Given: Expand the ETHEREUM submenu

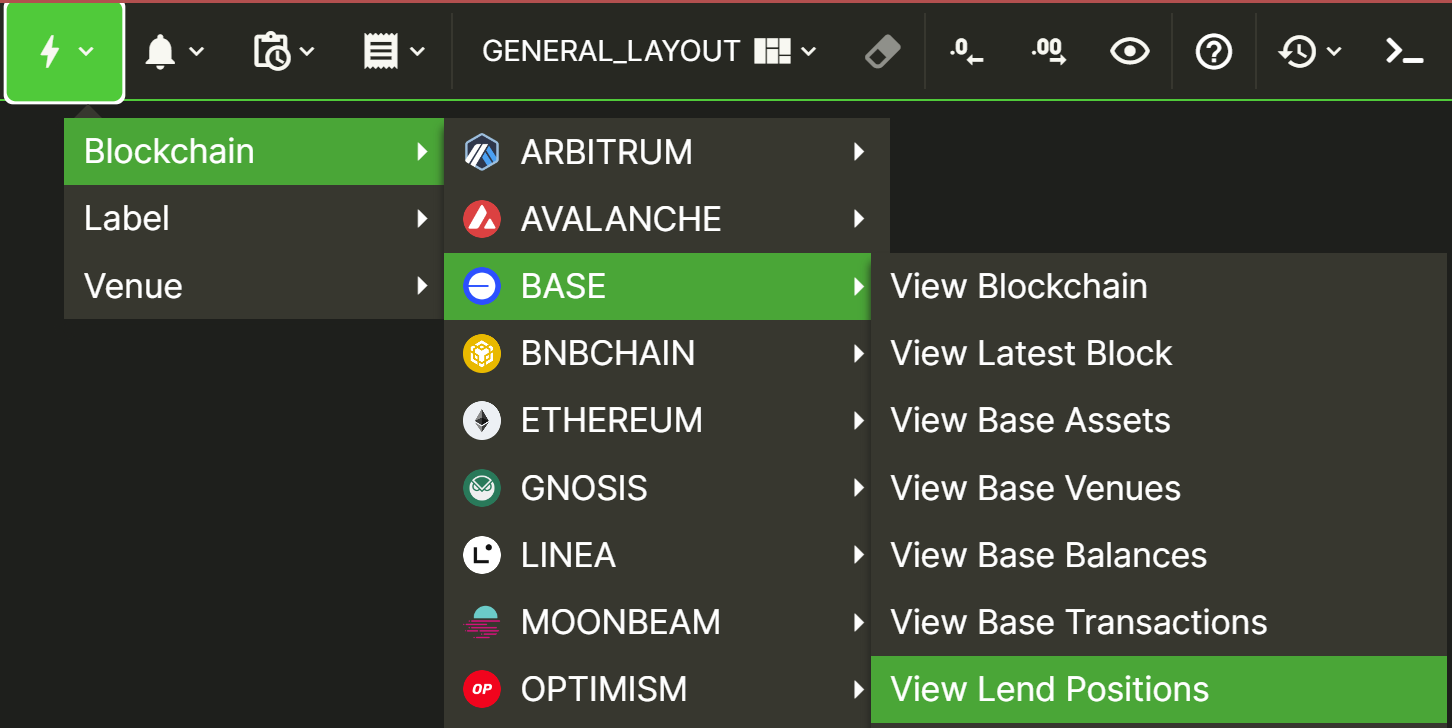Looking at the screenshot, I should coord(657,420).
